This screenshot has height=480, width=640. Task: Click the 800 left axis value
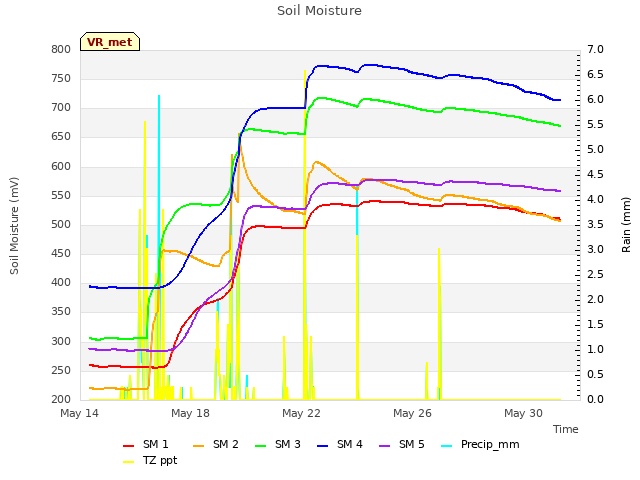click(x=61, y=49)
